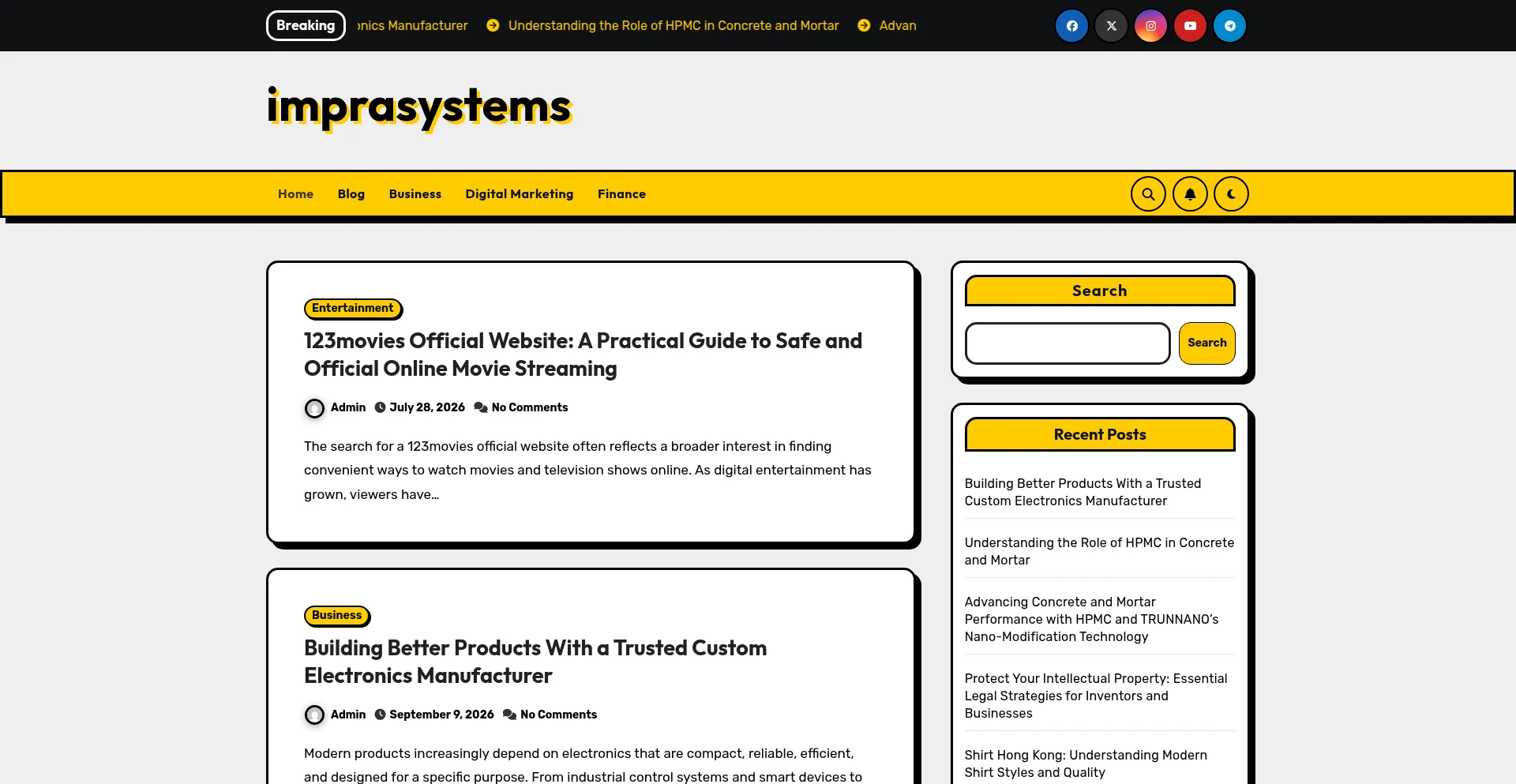Open the Facebook social icon
The height and width of the screenshot is (784, 1516).
(1071, 26)
